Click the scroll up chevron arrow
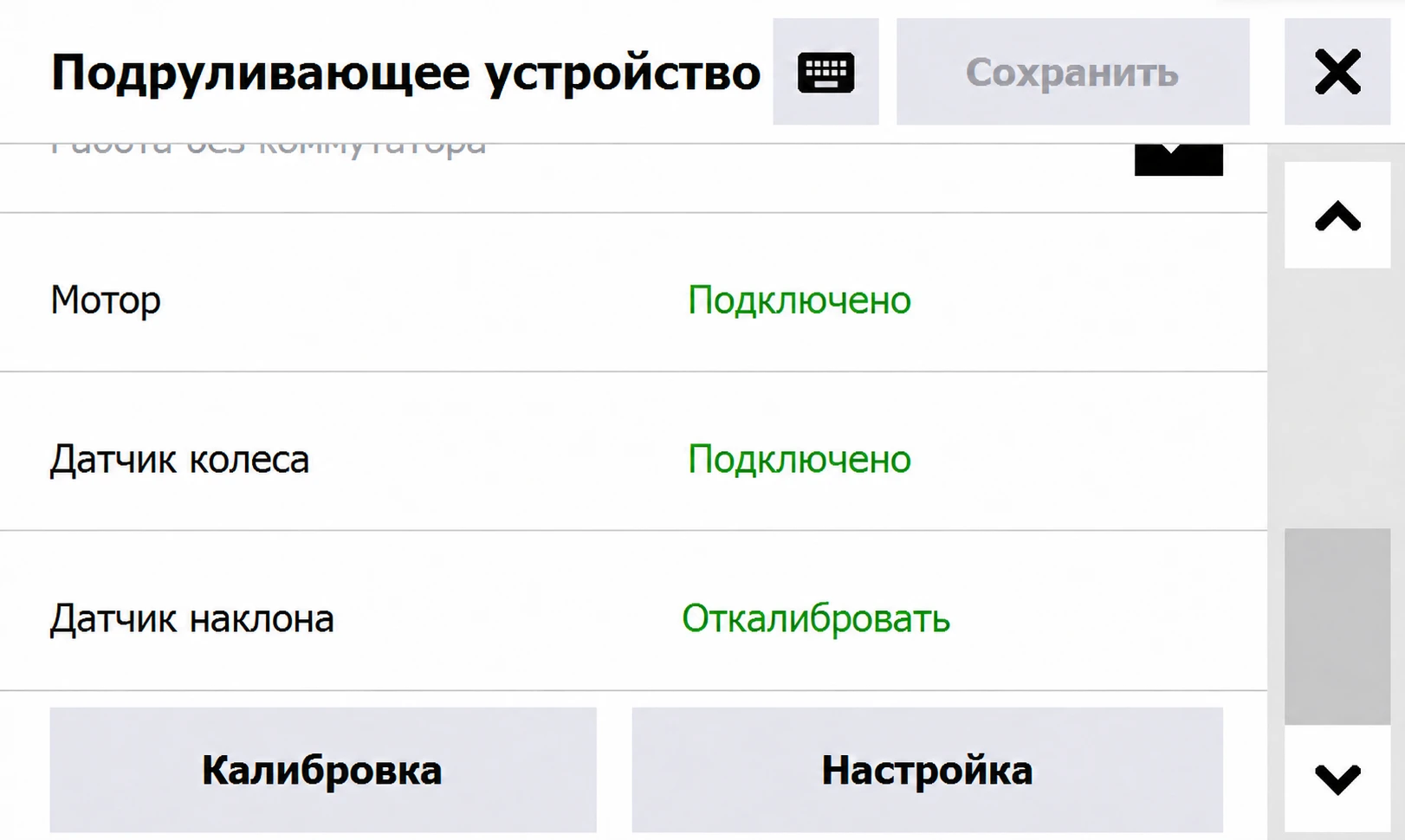 (1337, 216)
